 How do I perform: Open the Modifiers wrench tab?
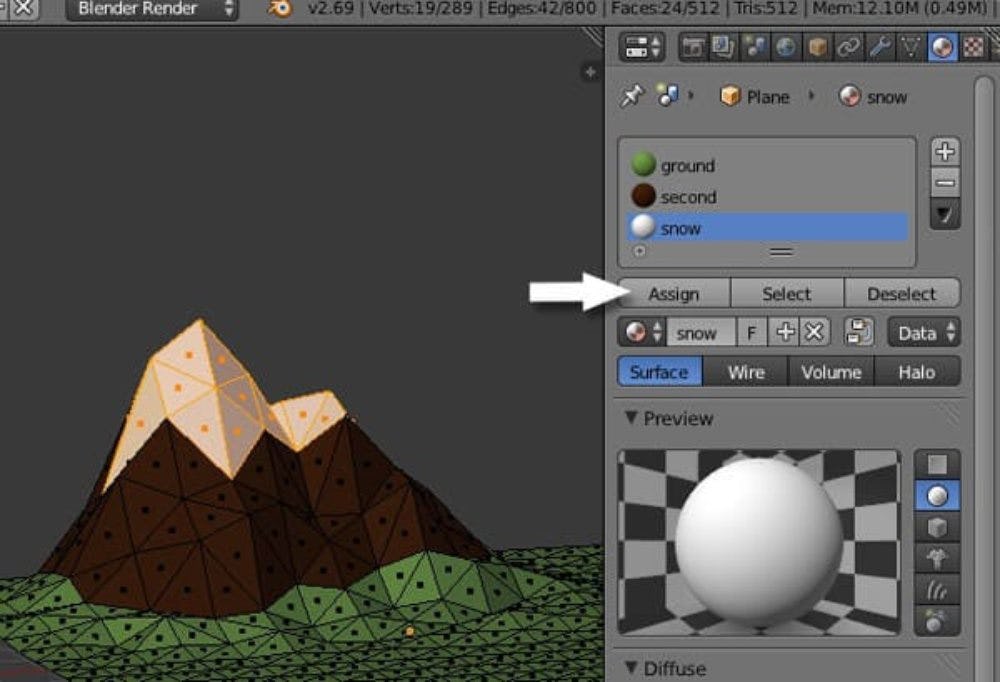pyautogui.click(x=880, y=46)
